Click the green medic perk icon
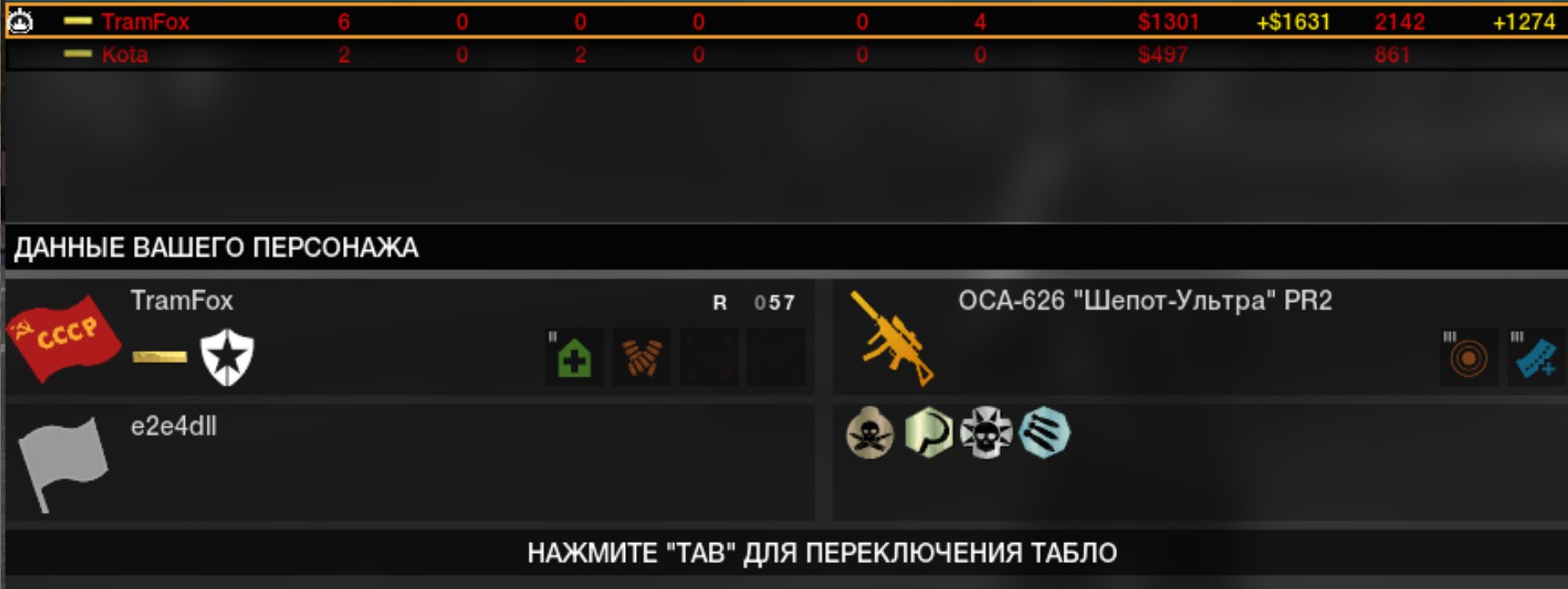The image size is (1568, 589). [574, 357]
